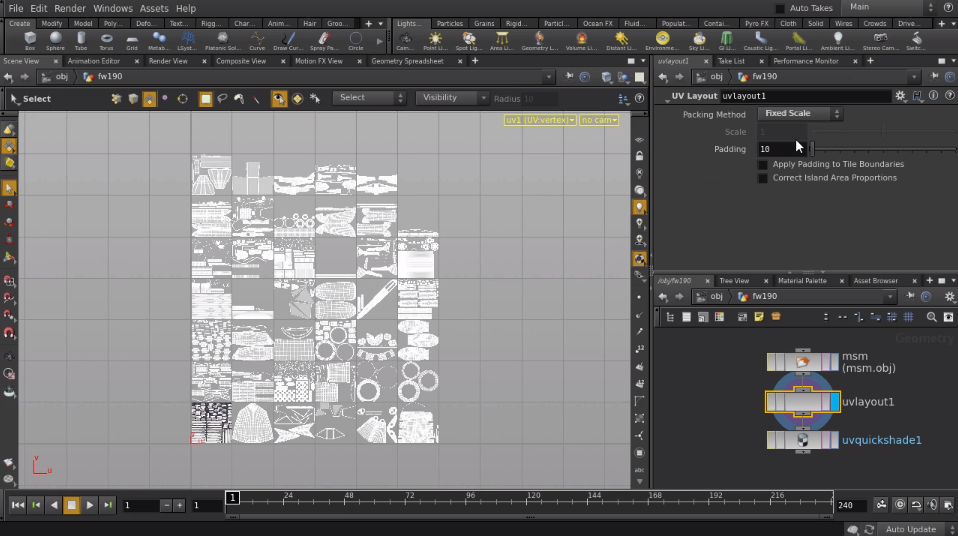This screenshot has width=958, height=536.
Task: Enable Correct Island Area Proportions
Action: click(762, 178)
